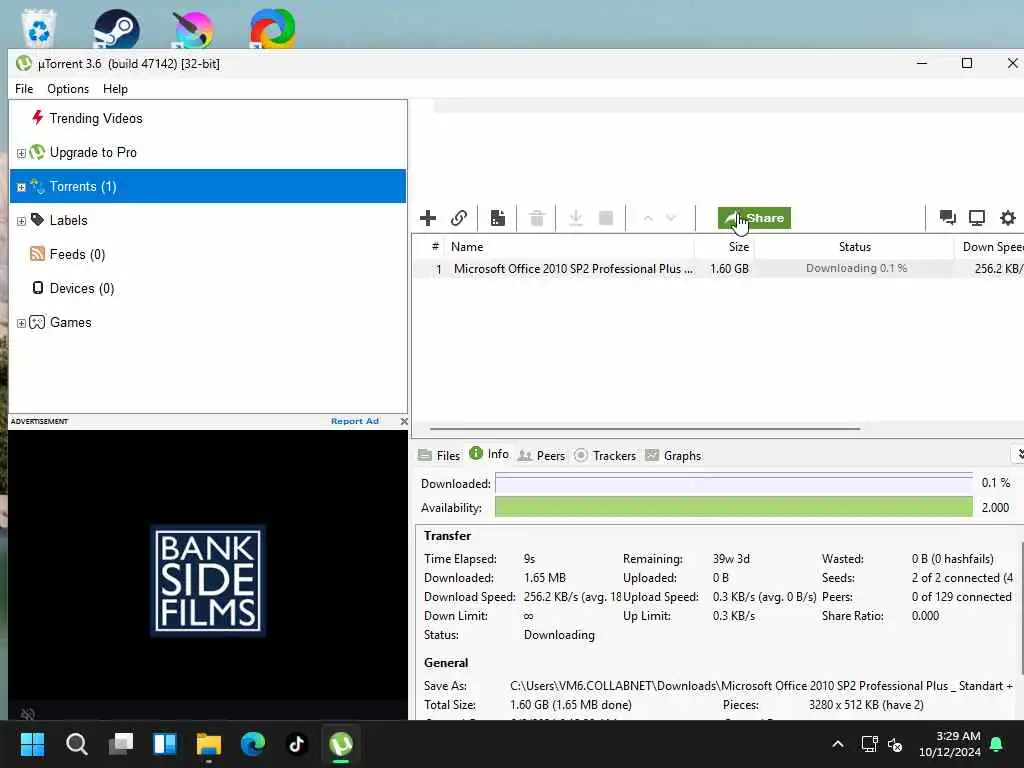Screen dimensions: 1024x768
Task: Open Preferences gear icon
Action: point(1008,217)
